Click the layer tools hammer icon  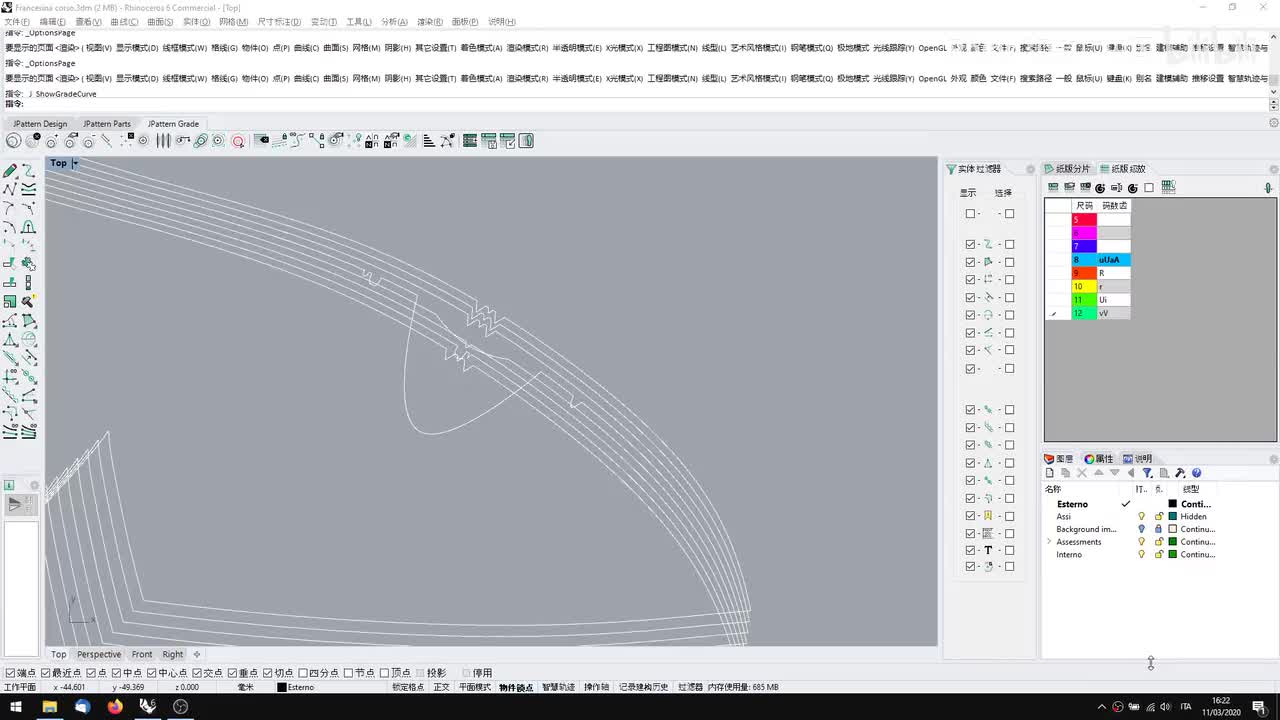click(x=1180, y=473)
